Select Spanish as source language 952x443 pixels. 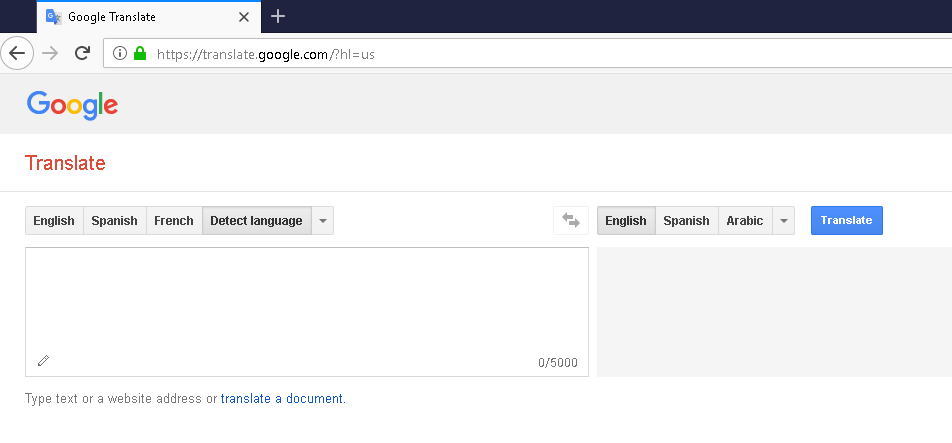click(x=114, y=221)
